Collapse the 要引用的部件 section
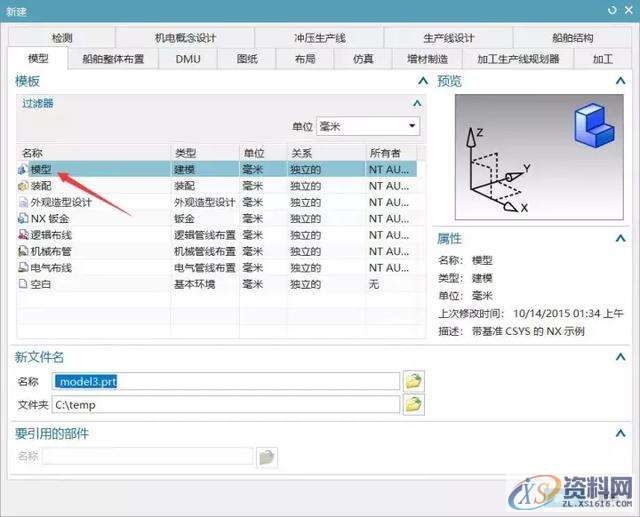 620,433
